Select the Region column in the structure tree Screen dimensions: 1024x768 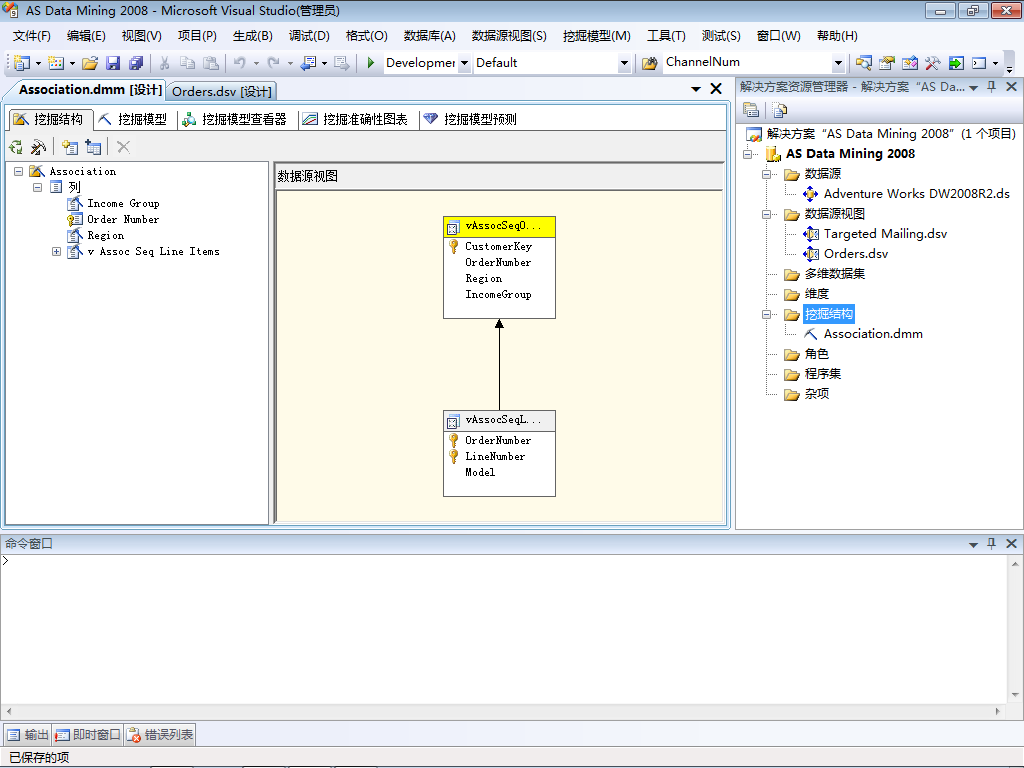105,236
